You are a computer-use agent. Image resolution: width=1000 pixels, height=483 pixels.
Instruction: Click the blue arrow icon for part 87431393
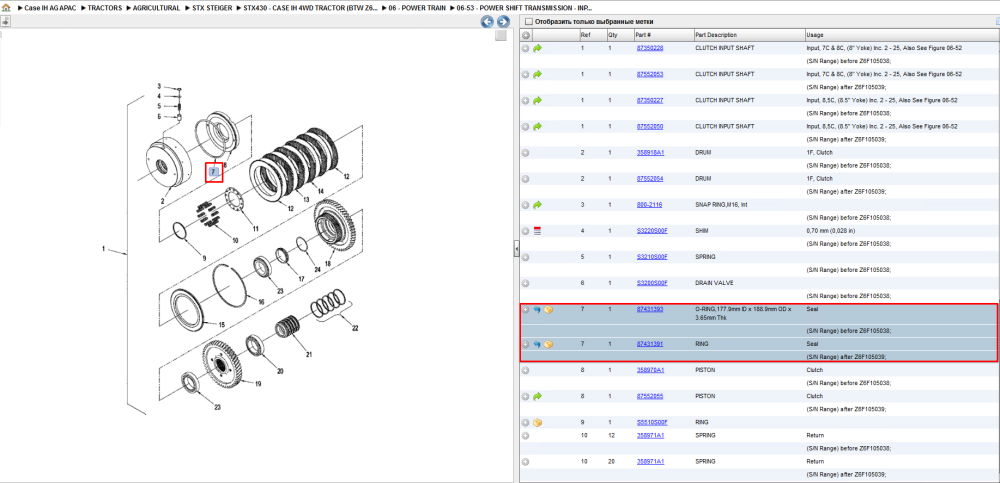coord(537,309)
